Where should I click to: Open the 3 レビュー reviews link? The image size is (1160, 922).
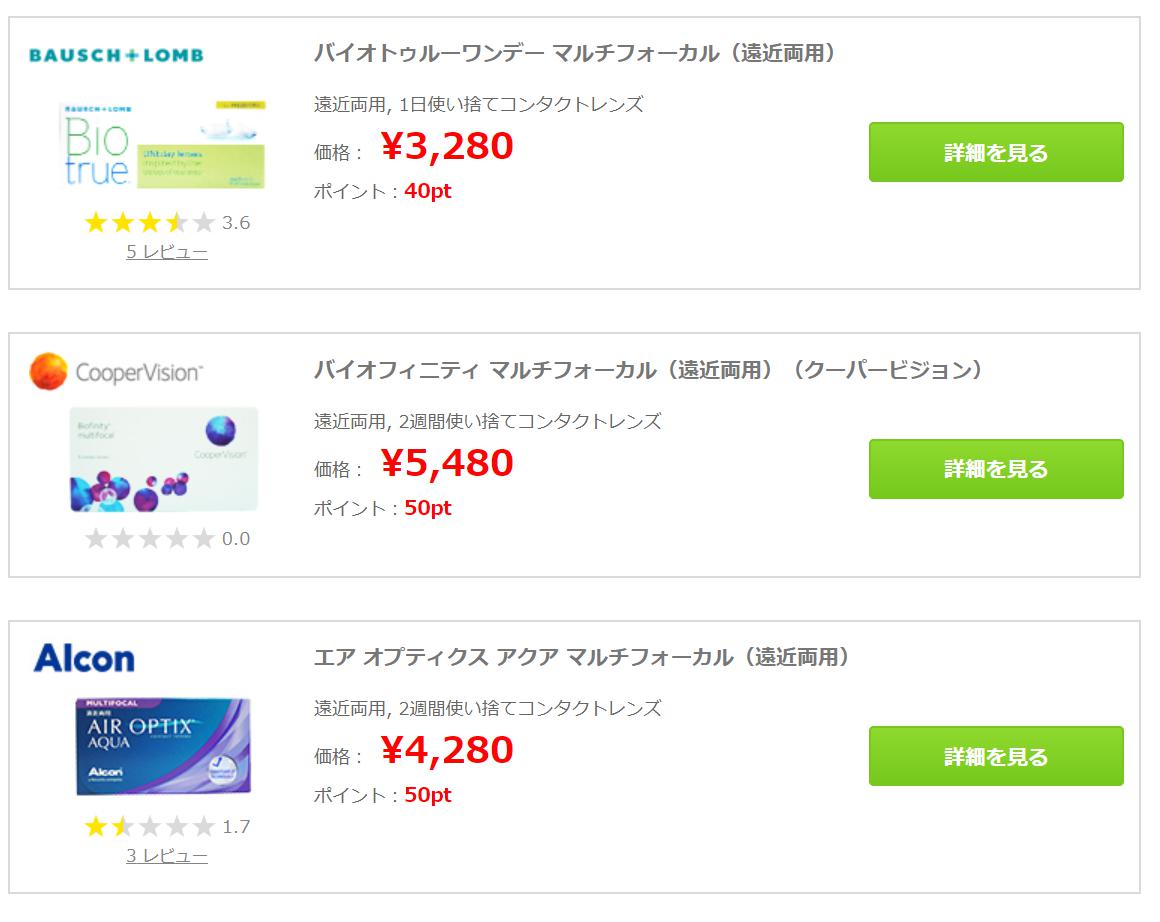166,855
